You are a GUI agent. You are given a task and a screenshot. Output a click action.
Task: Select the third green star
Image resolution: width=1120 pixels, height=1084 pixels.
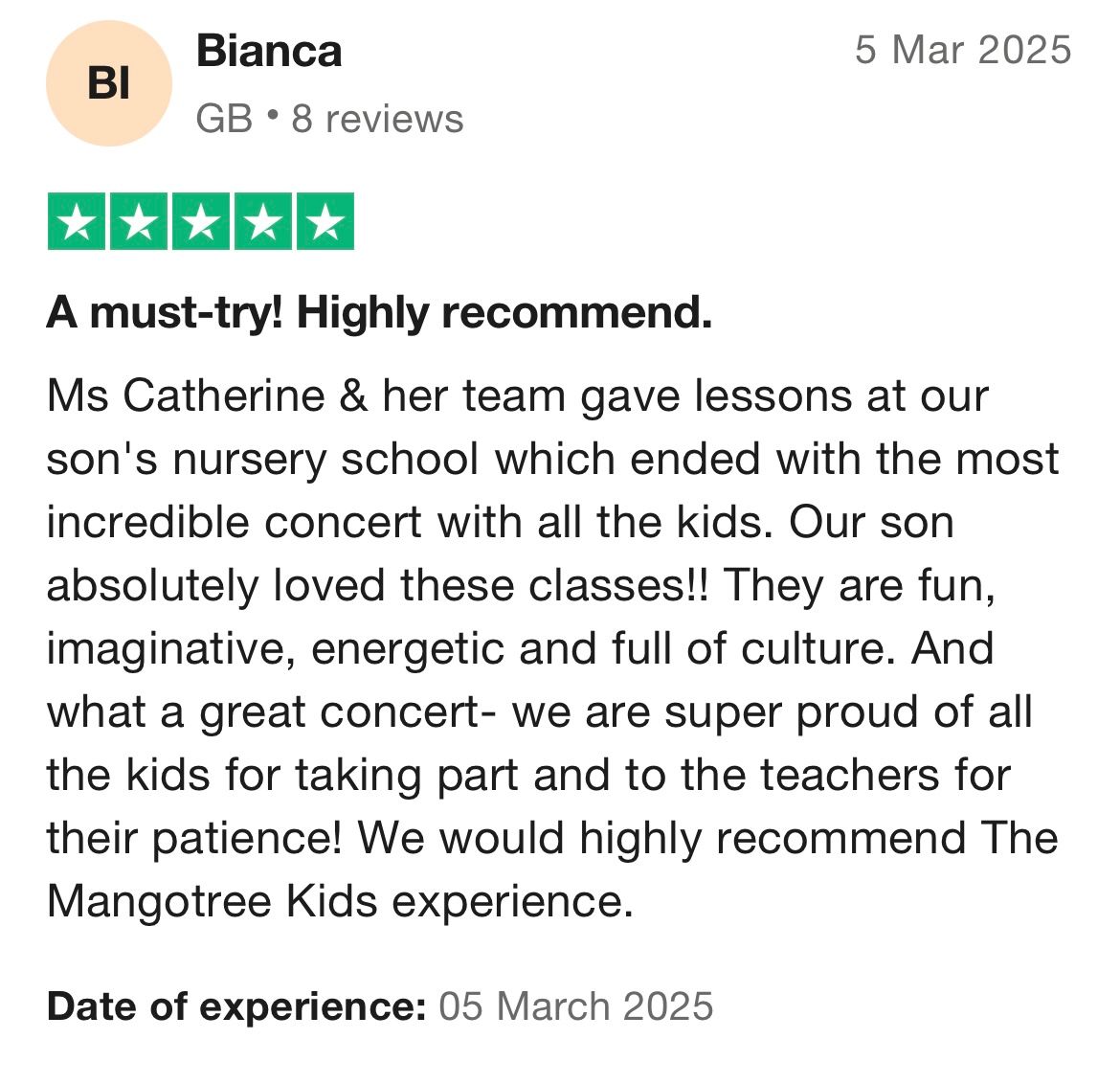click(x=201, y=221)
